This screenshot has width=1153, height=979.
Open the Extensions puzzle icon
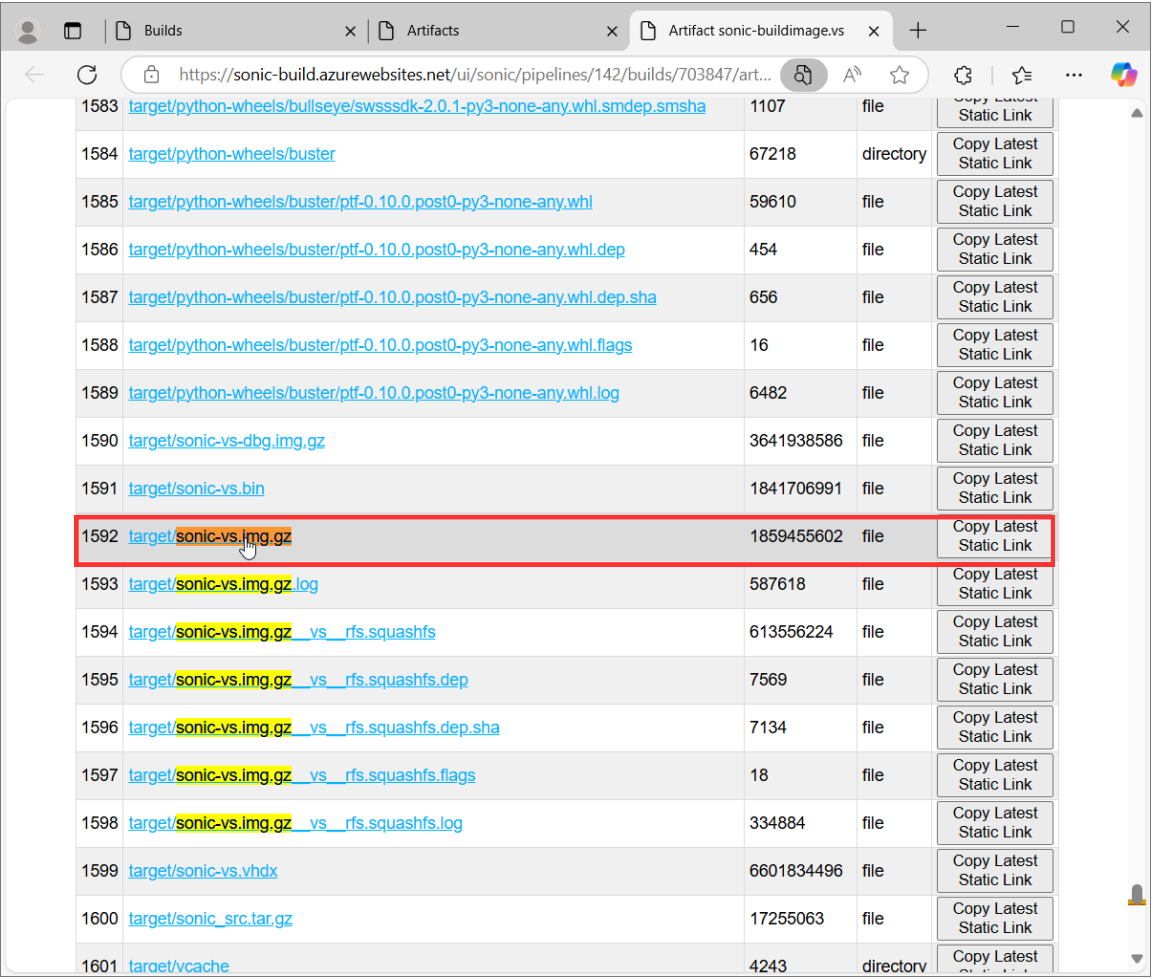click(x=964, y=75)
